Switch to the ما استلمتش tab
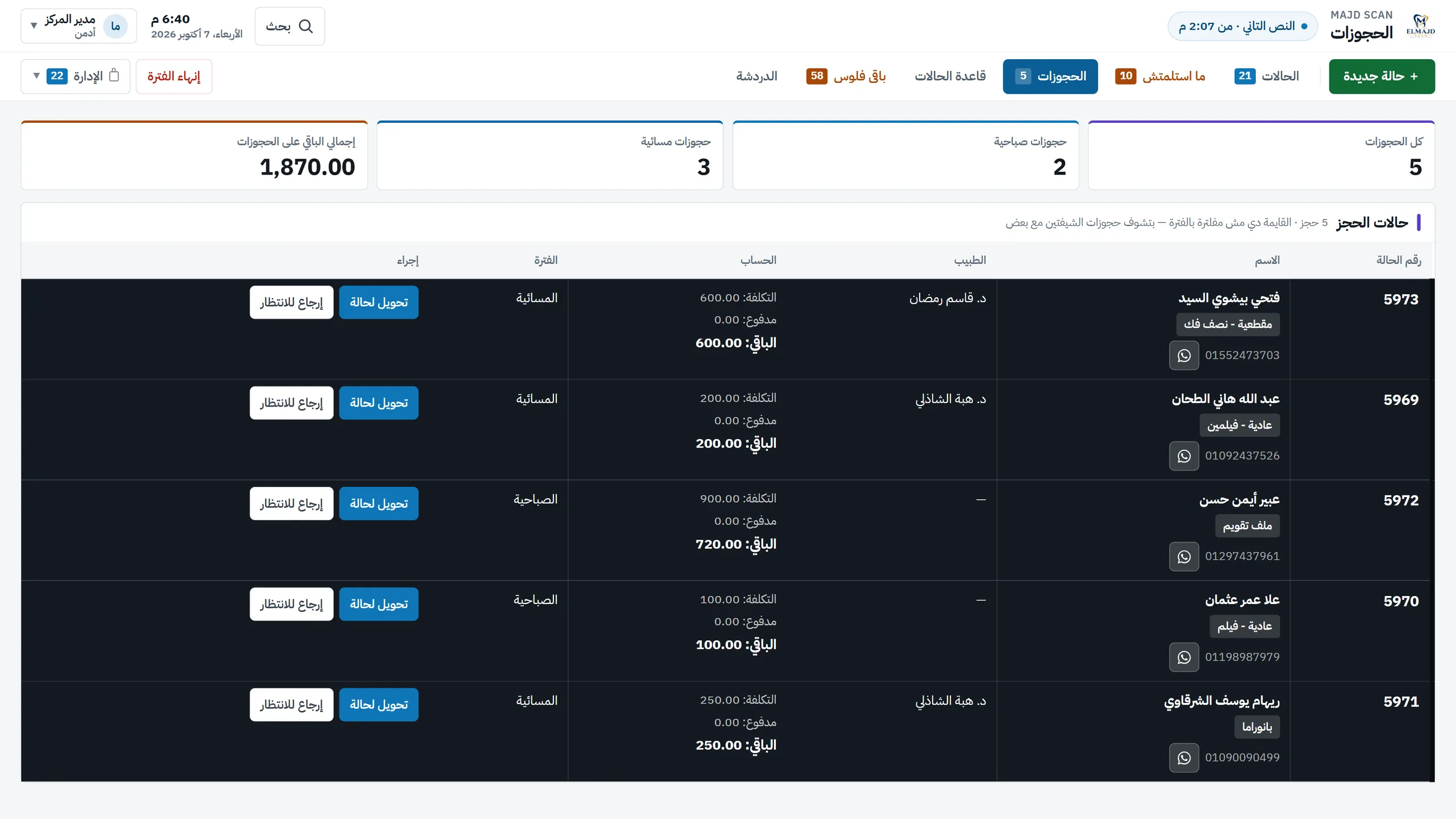 coord(1160,76)
